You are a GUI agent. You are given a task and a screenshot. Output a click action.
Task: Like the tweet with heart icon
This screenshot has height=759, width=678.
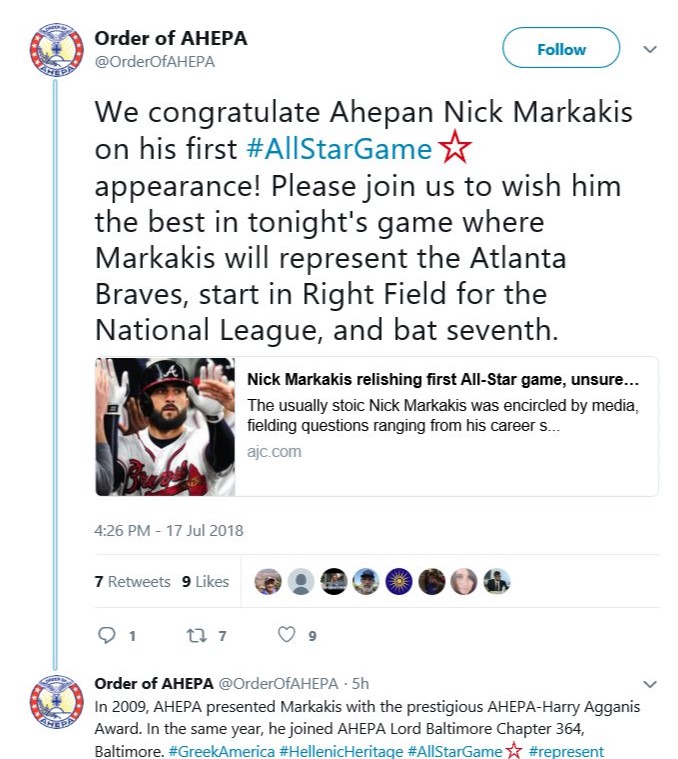(x=286, y=634)
